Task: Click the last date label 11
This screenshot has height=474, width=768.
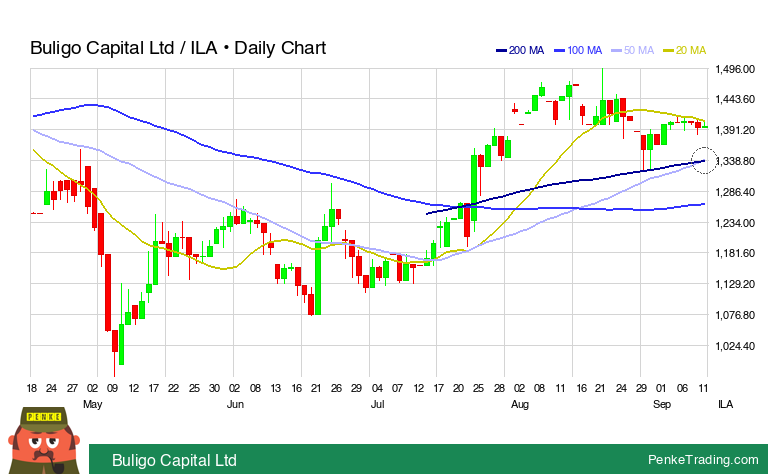Action: click(703, 388)
